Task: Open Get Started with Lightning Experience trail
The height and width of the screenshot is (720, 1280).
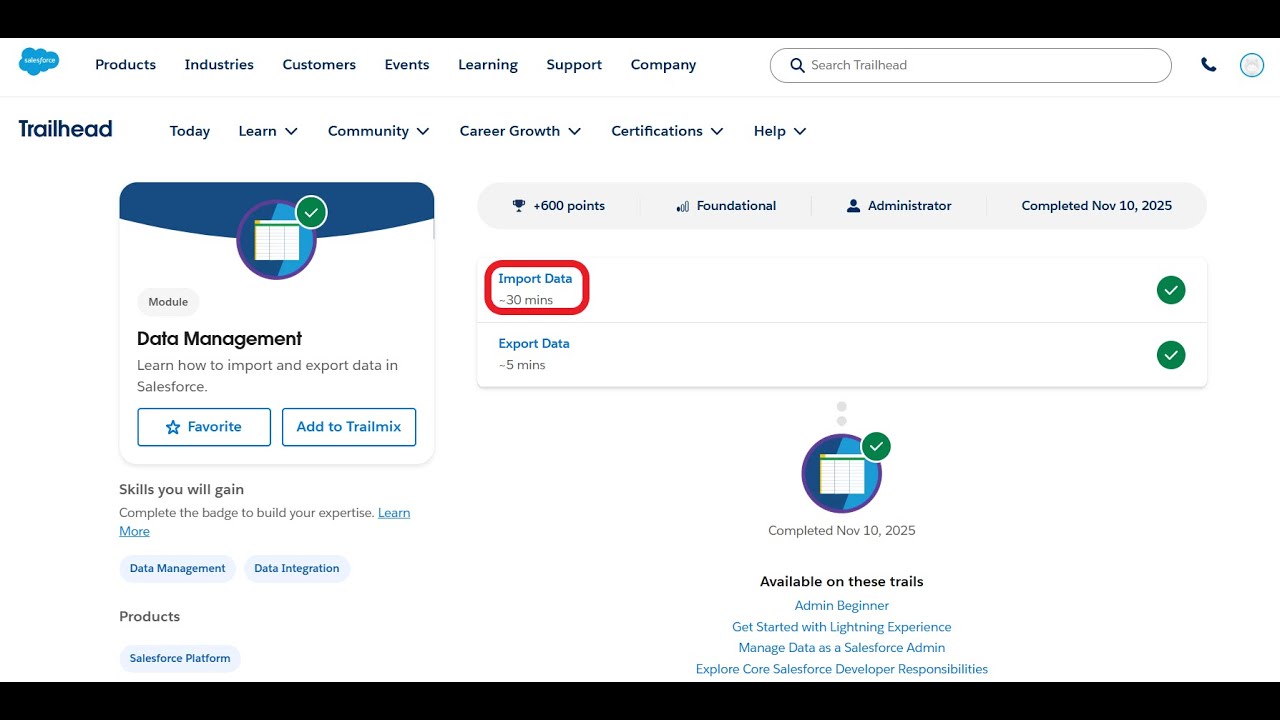Action: coord(842,627)
